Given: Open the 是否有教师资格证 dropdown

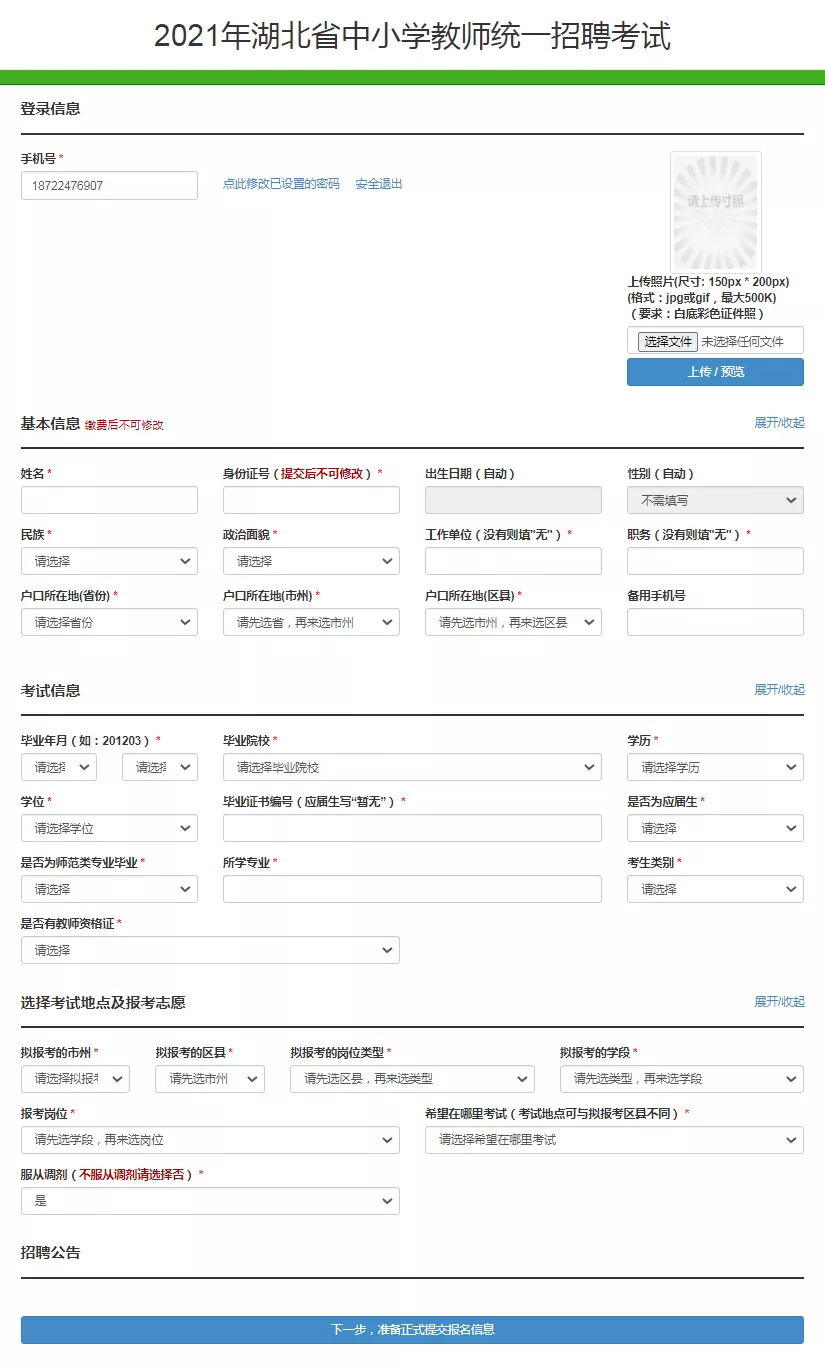Looking at the screenshot, I should point(210,950).
